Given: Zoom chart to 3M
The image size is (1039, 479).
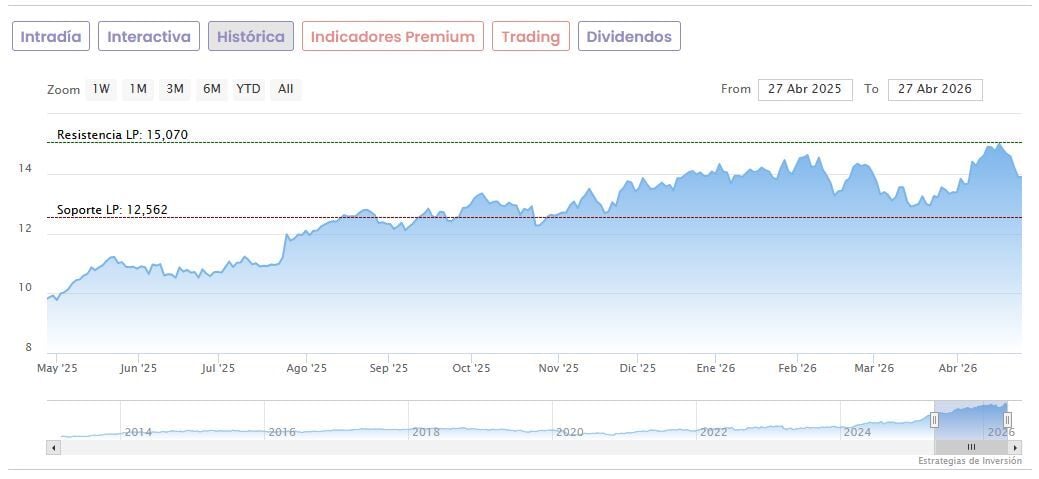Looking at the screenshot, I should tap(175, 89).
